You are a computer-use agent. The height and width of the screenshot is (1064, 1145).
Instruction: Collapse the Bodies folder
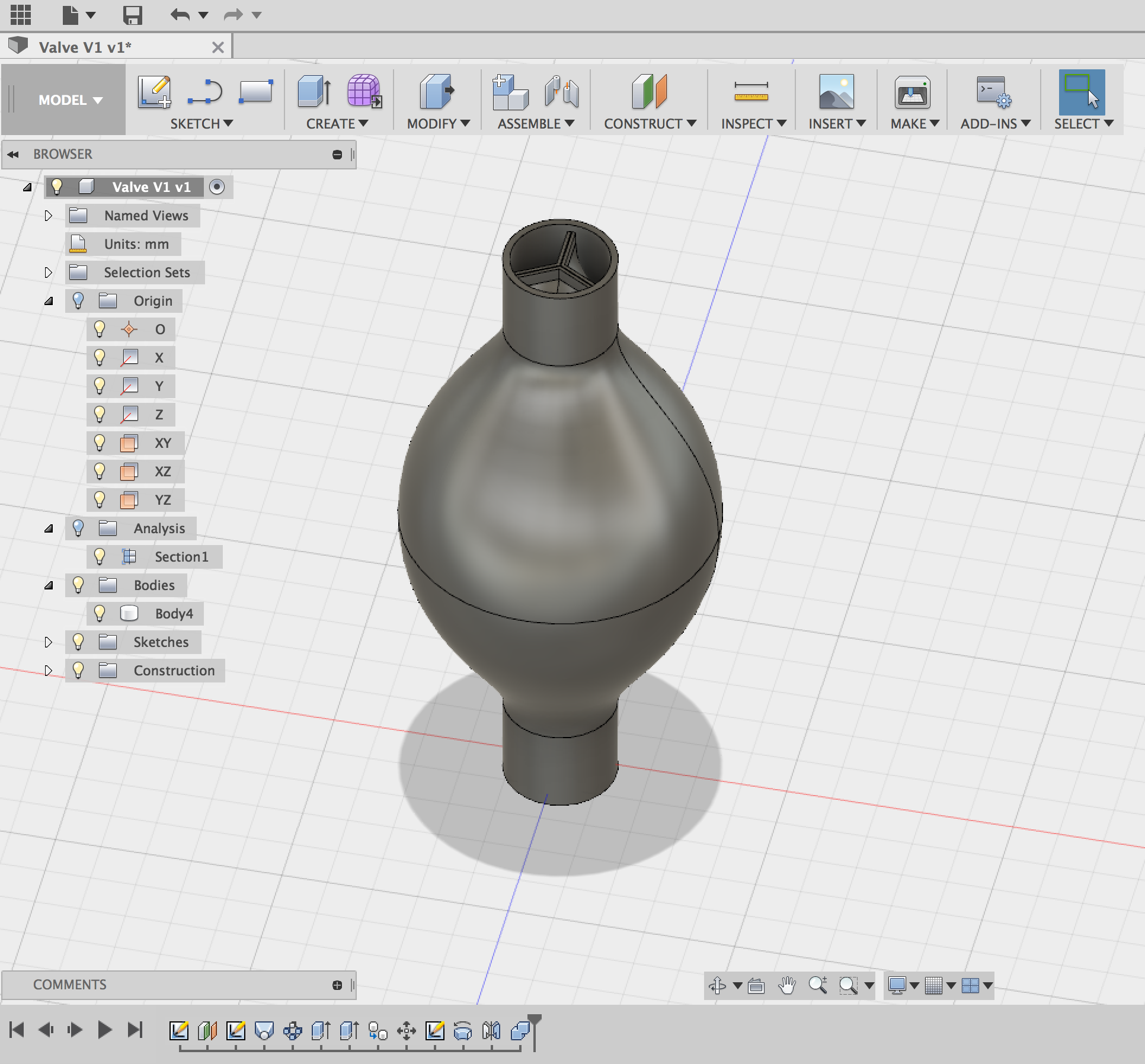point(49,585)
